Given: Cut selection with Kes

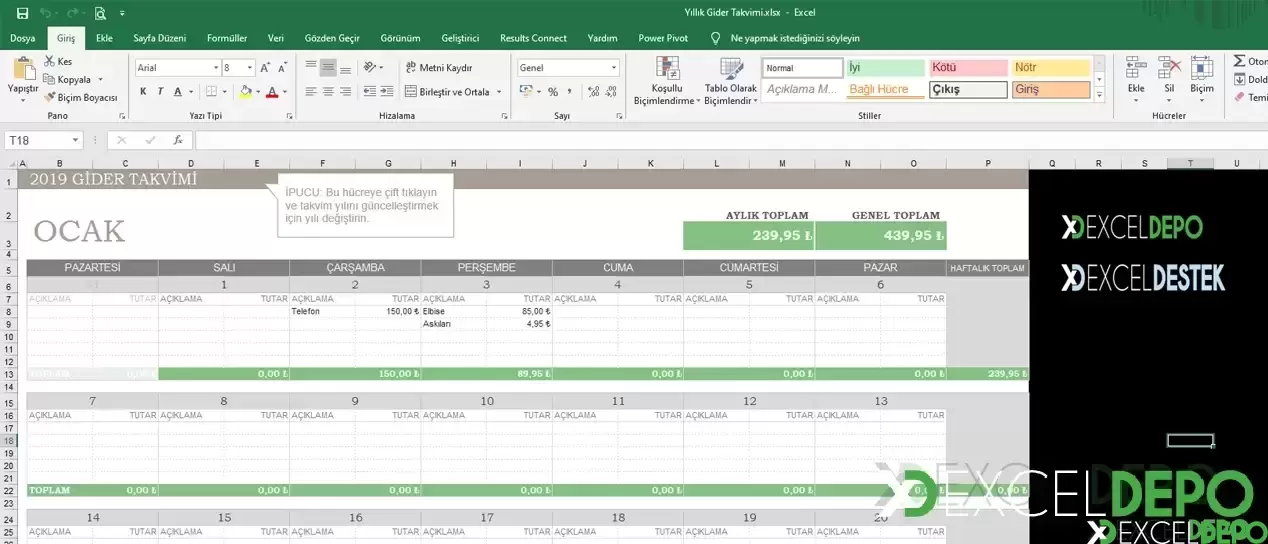Looking at the screenshot, I should tap(58, 62).
